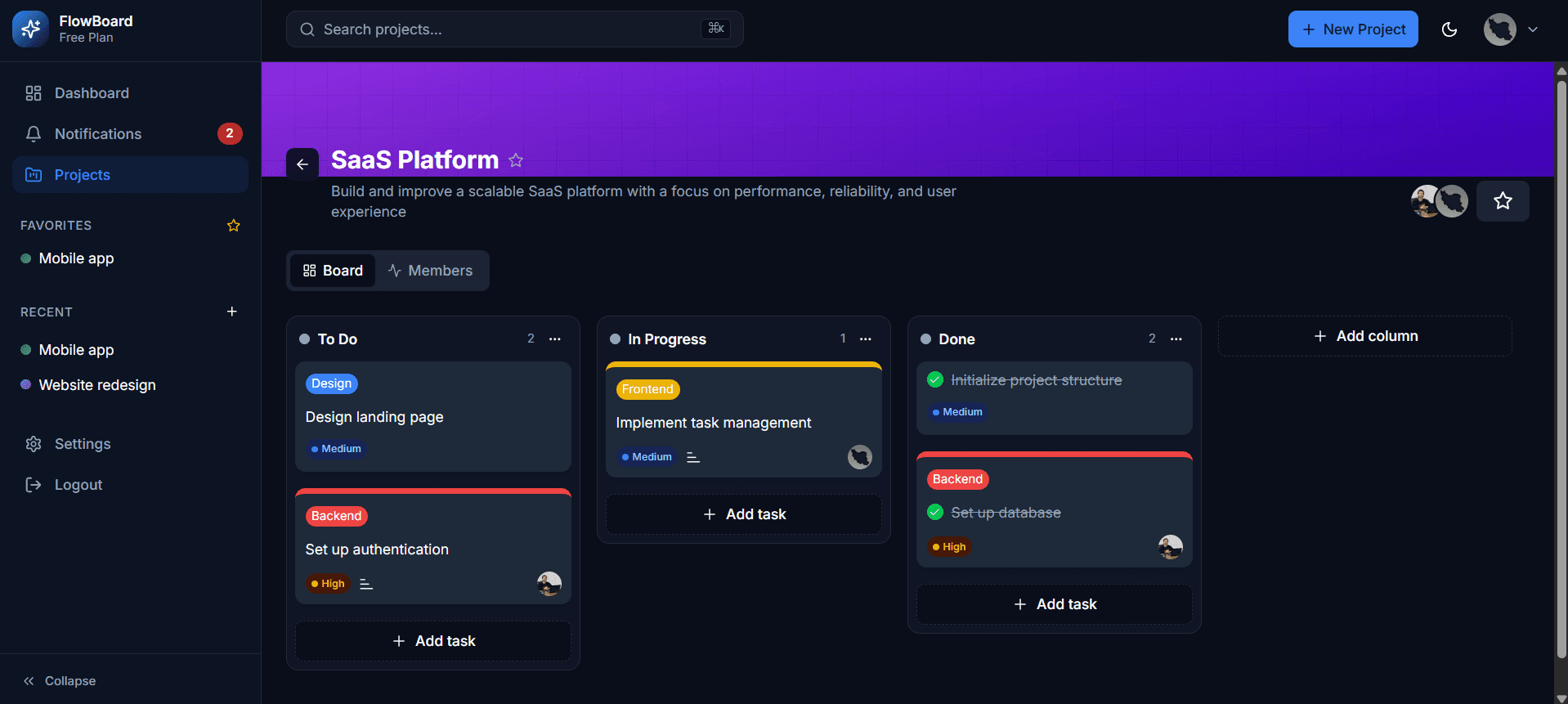Open Notifications with the bell icon
This screenshot has width=1568, height=704.
[x=34, y=134]
